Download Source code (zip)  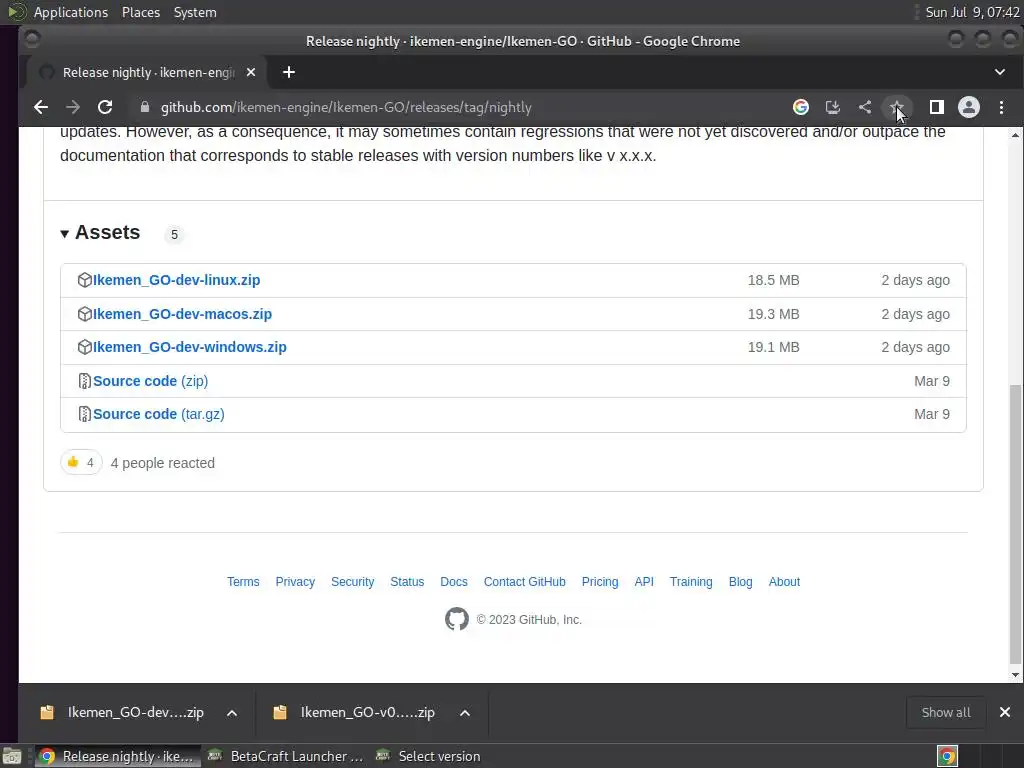pos(150,381)
